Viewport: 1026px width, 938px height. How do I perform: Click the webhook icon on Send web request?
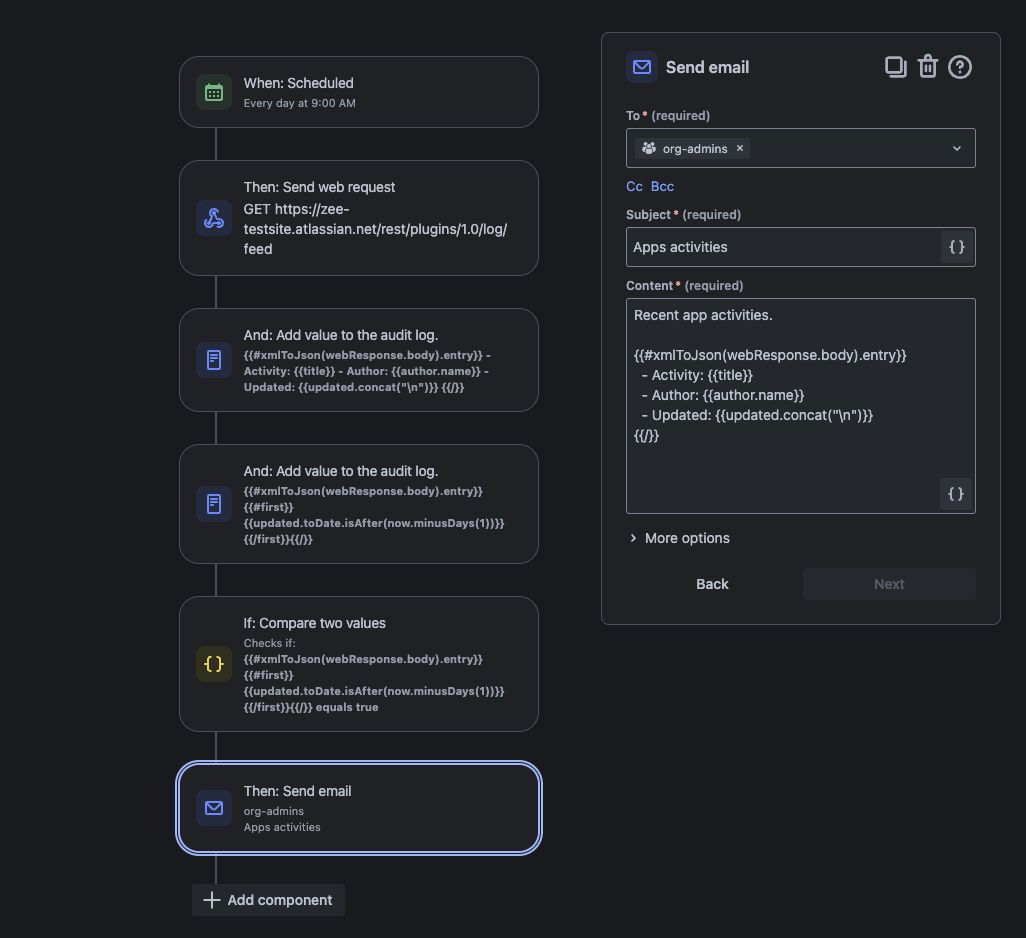[214, 218]
